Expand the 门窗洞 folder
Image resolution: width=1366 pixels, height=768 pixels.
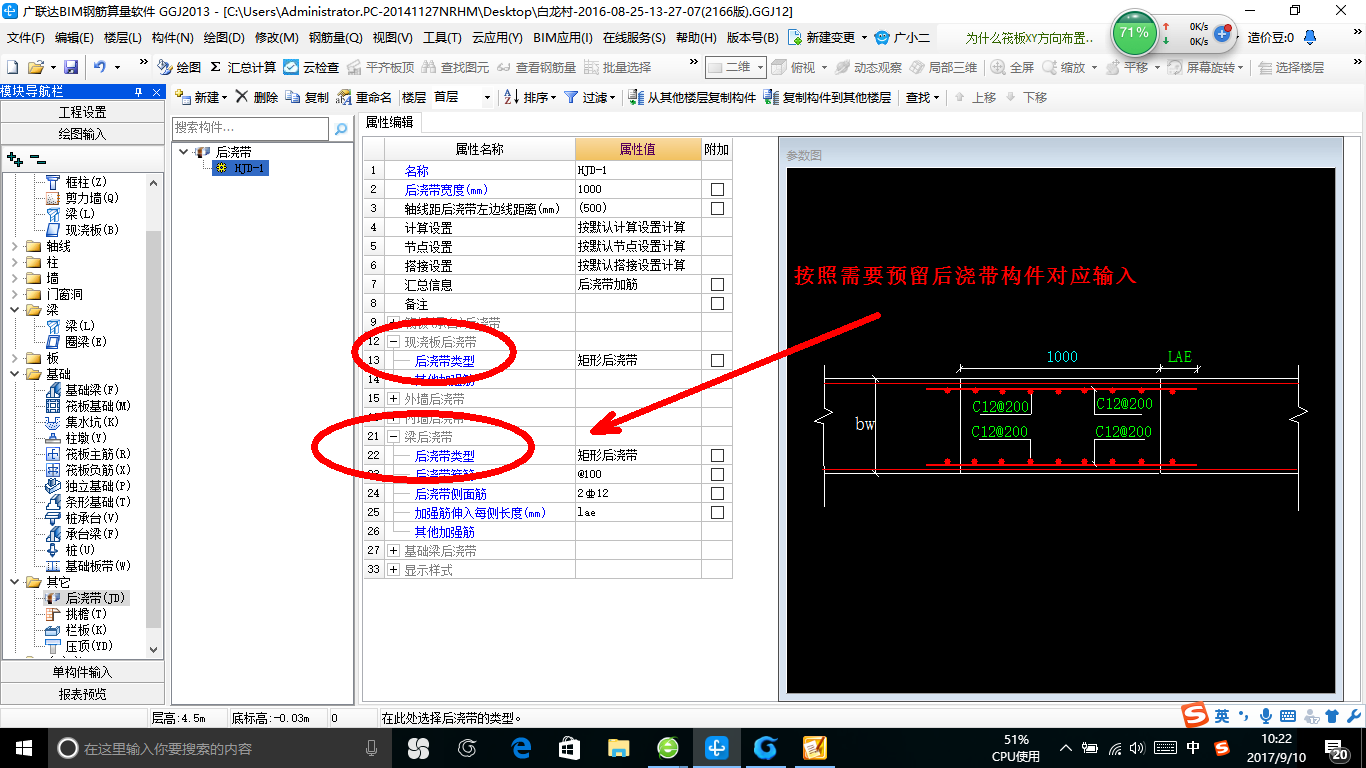(14, 294)
